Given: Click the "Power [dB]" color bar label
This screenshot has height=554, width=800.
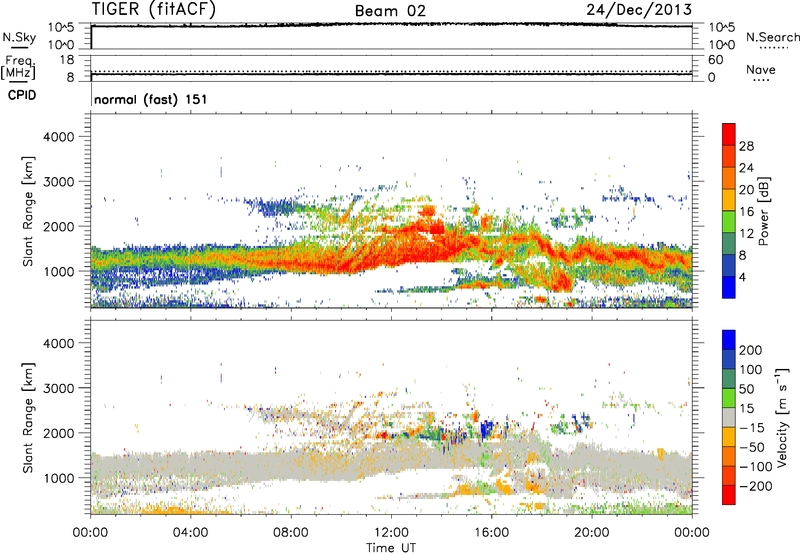Looking at the screenshot, I should pos(763,211).
